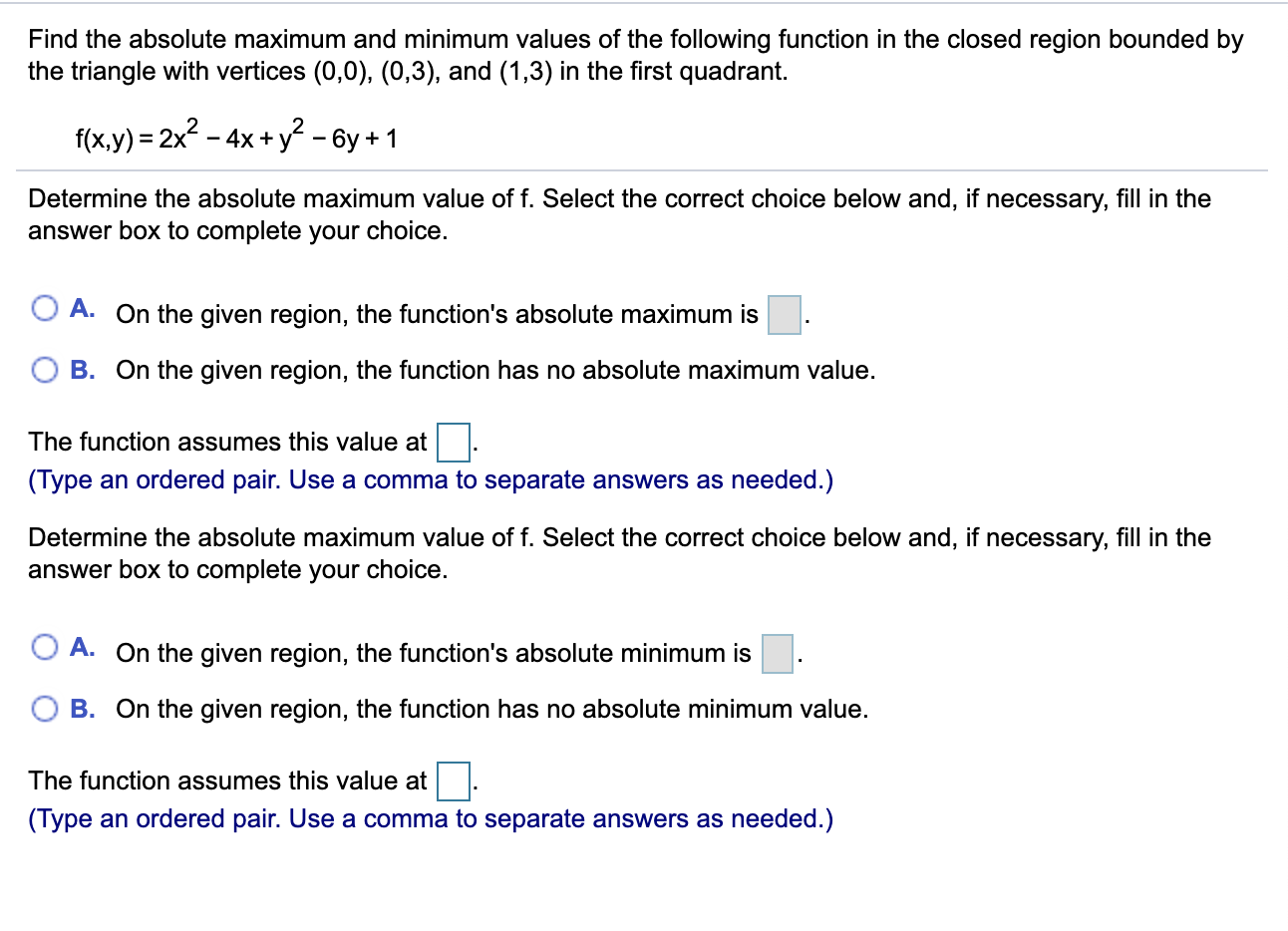Click the function definition f(x,y) = 2x² − 4x + y² − 6y + 1
Viewport: 1288px width, 931px height.
235,135
